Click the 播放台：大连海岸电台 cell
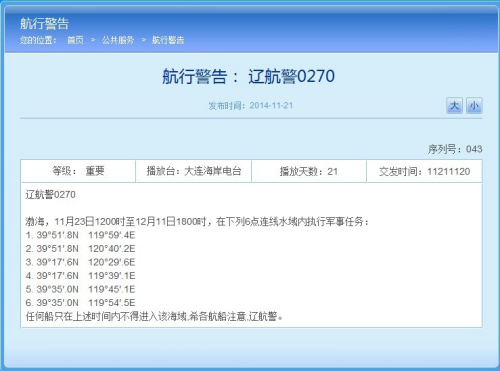Screen dimensions: 500x371 (x=194, y=171)
